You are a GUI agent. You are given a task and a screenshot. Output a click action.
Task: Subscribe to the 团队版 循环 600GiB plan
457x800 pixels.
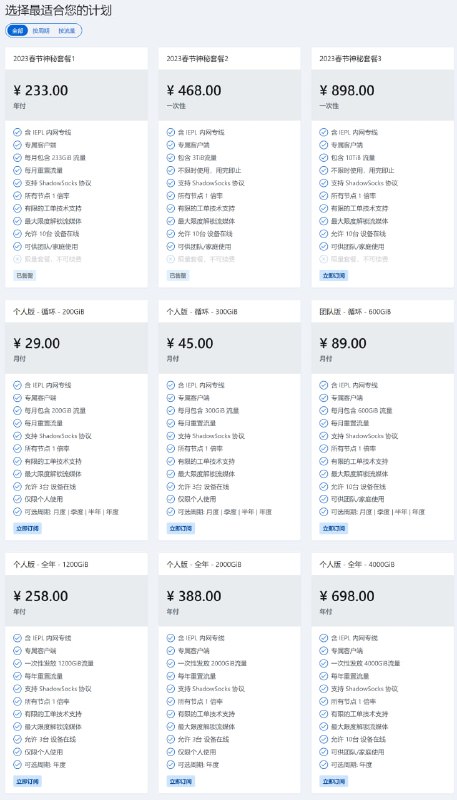334,529
